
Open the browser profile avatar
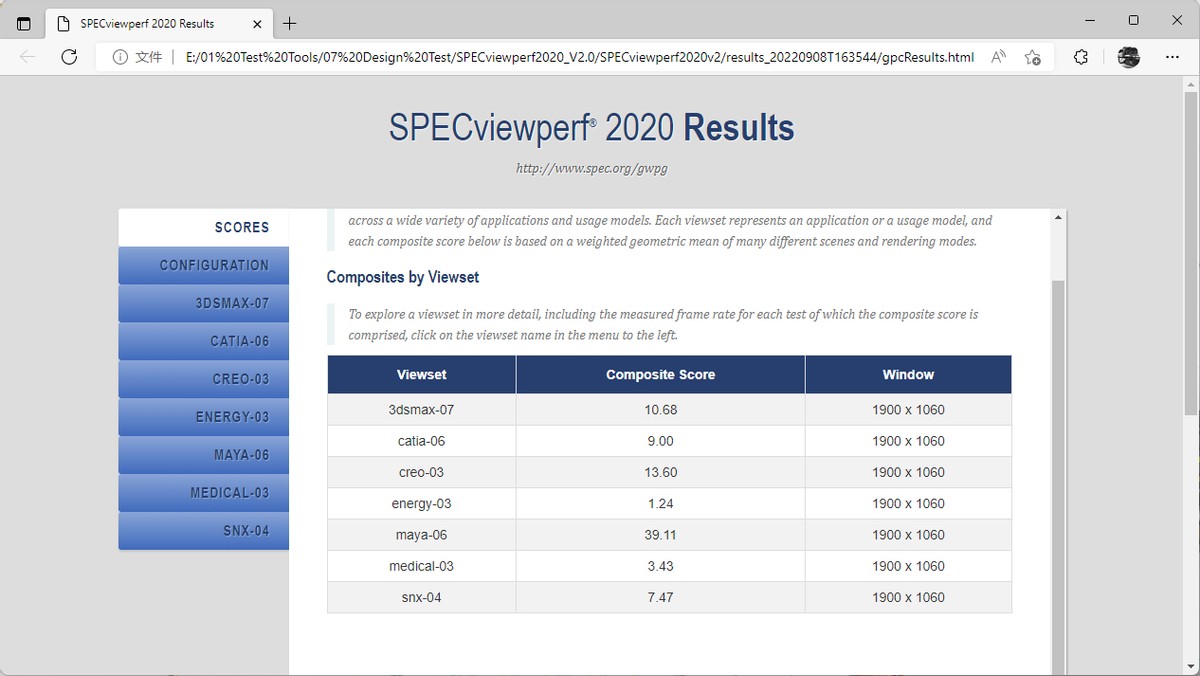click(1129, 57)
